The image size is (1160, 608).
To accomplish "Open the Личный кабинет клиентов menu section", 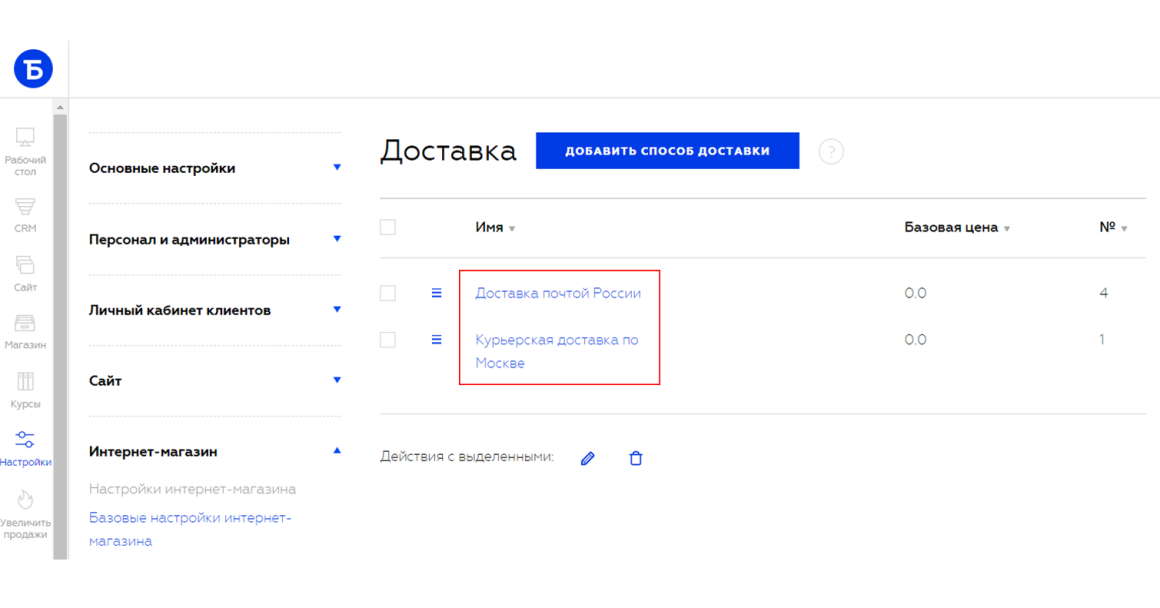I will coord(180,310).
